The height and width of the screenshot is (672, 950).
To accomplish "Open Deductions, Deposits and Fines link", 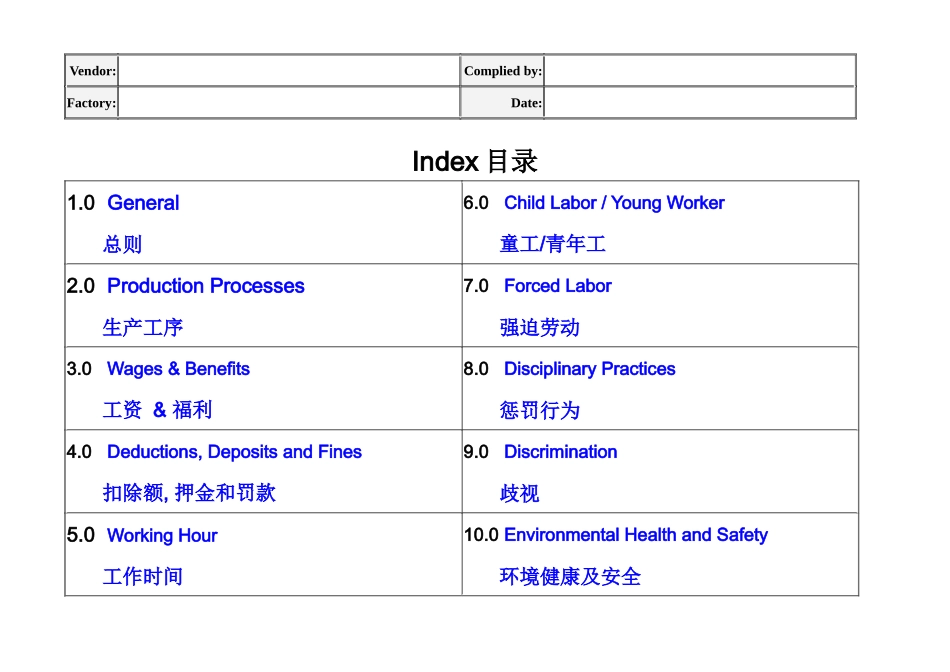I will point(234,452).
